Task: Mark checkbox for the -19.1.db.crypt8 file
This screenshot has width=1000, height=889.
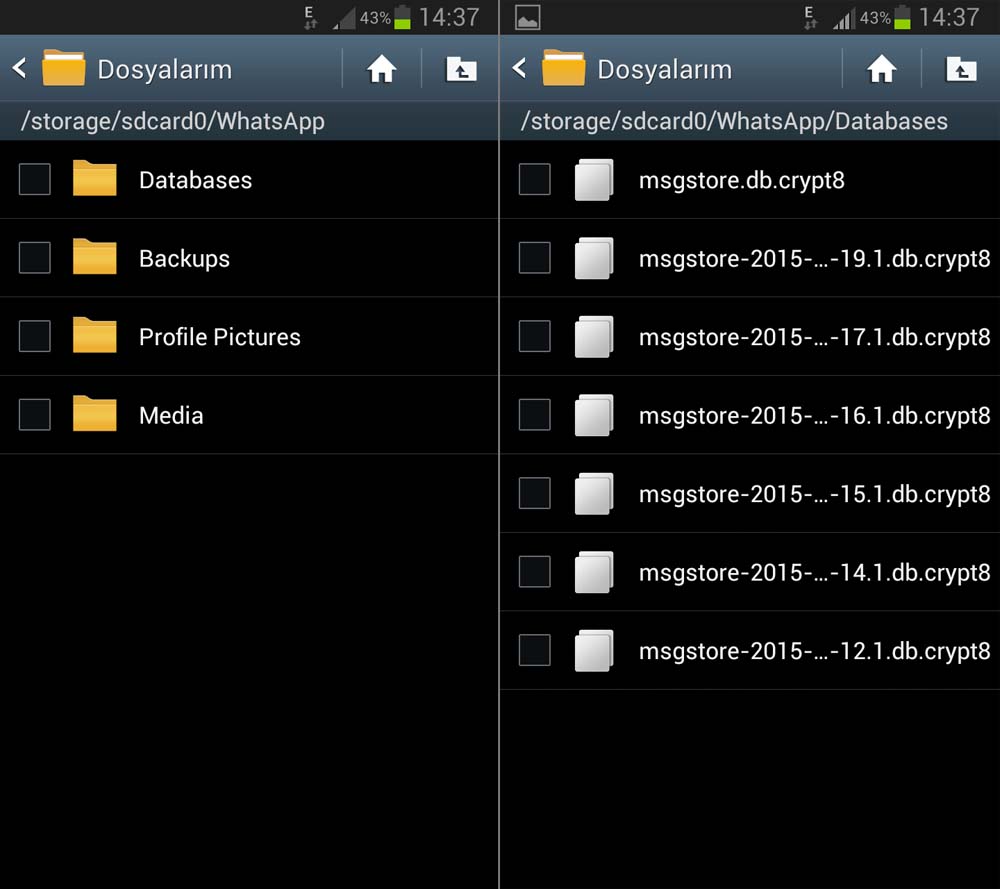Action: click(535, 258)
